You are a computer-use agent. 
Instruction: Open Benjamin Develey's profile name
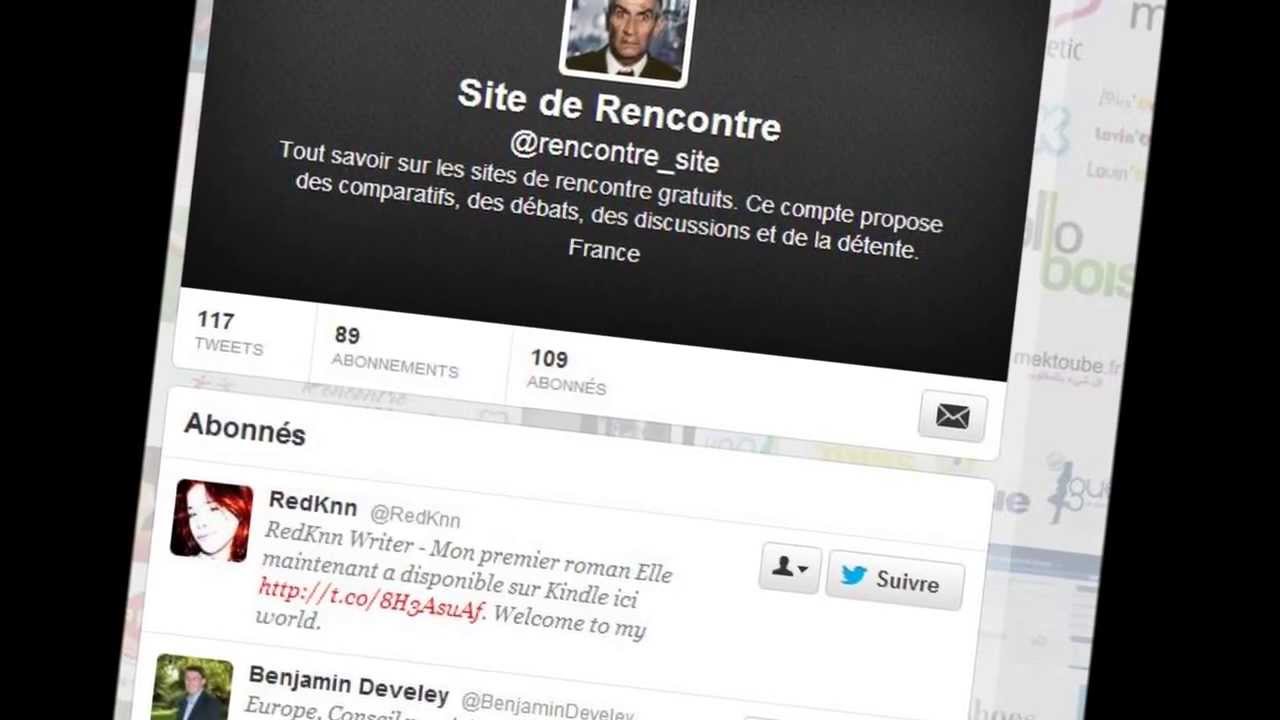click(x=348, y=684)
